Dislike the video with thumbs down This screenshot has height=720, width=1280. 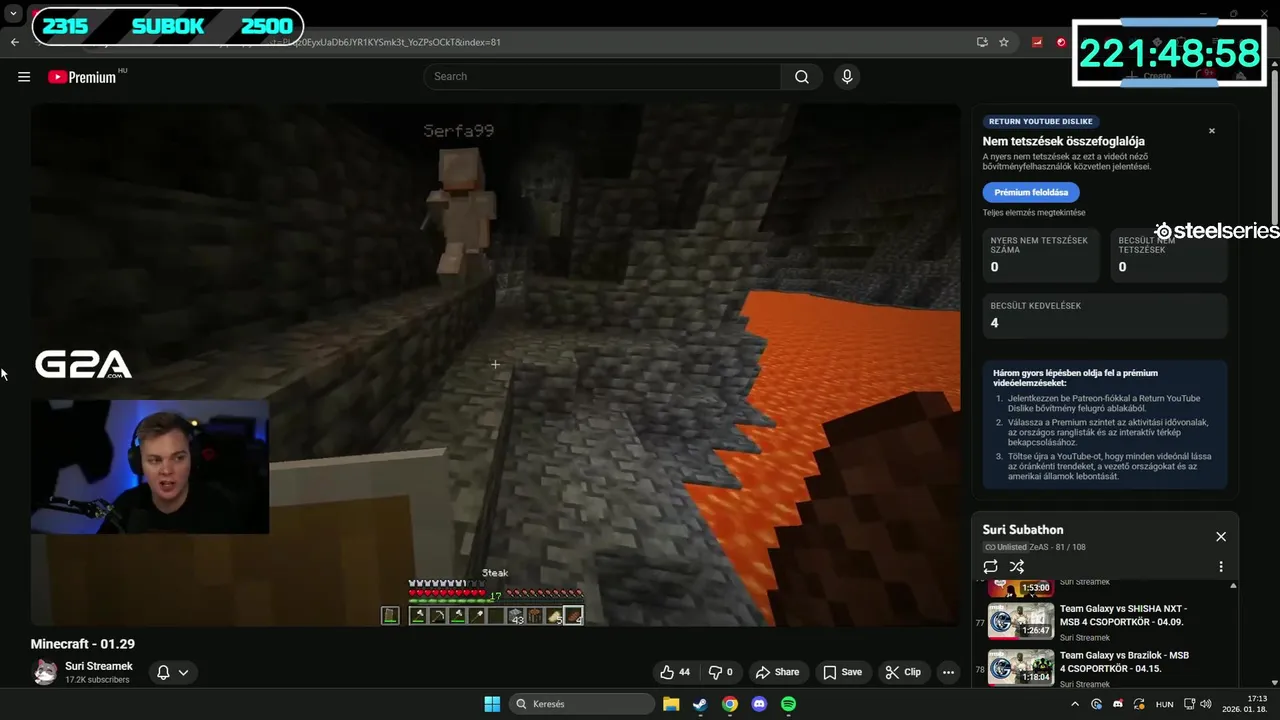tap(721, 672)
